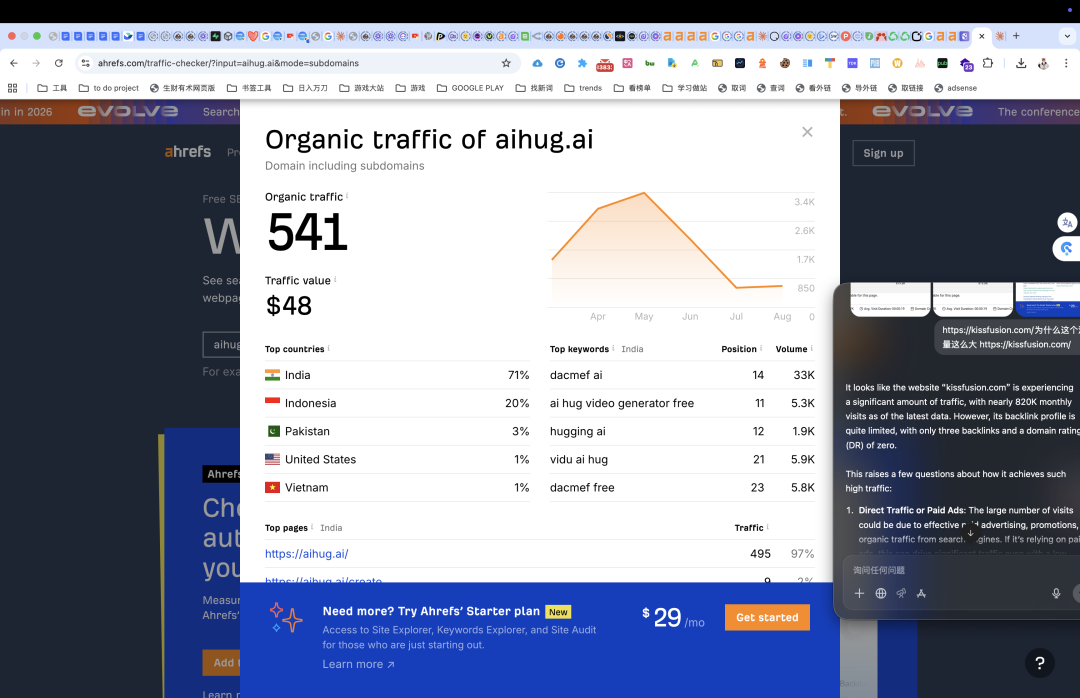1080x698 pixels.
Task: Click the cookie extension icon
Action: click(x=785, y=63)
